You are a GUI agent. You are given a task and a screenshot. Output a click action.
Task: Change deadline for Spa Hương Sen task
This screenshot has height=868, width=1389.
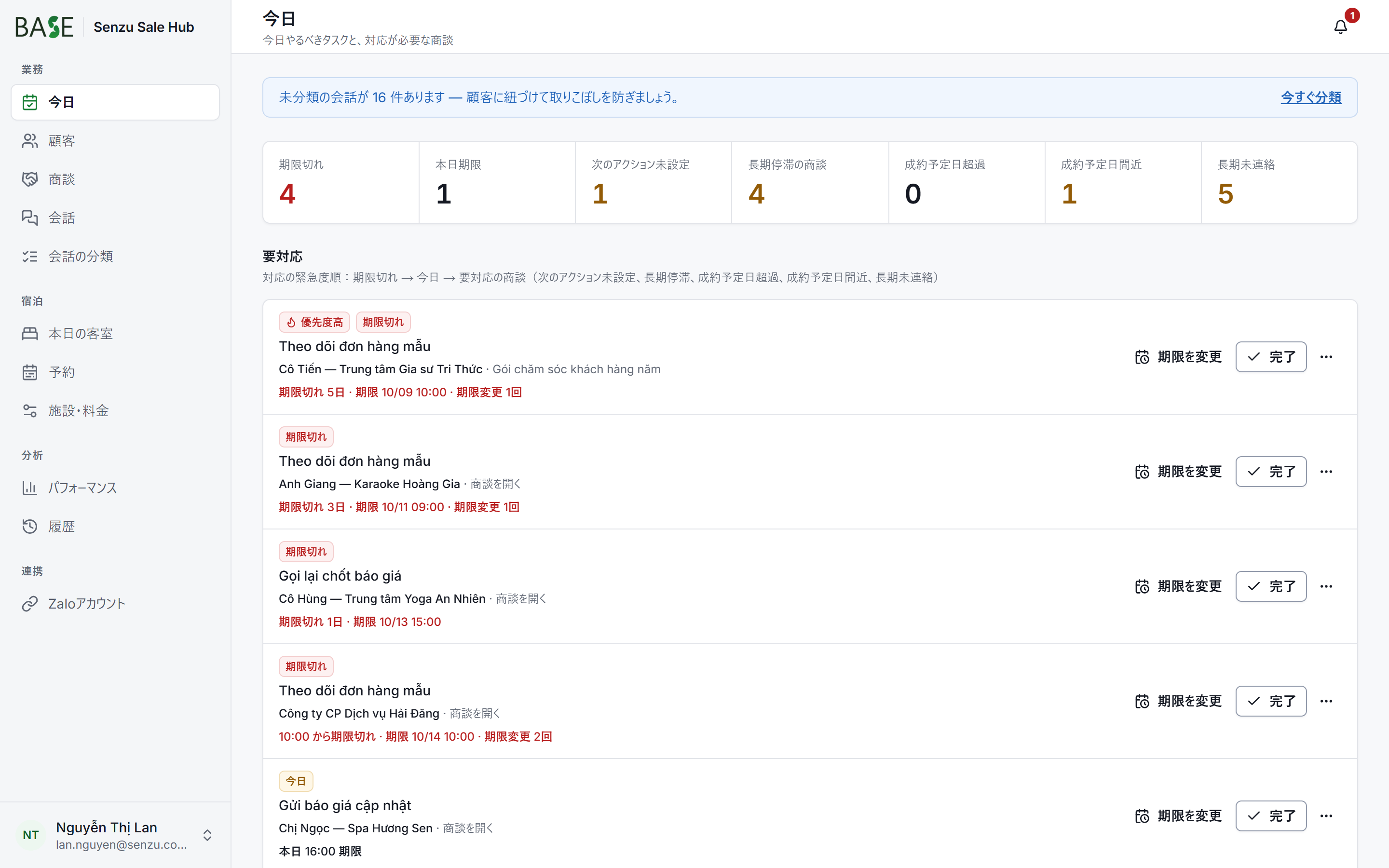[x=1178, y=816]
